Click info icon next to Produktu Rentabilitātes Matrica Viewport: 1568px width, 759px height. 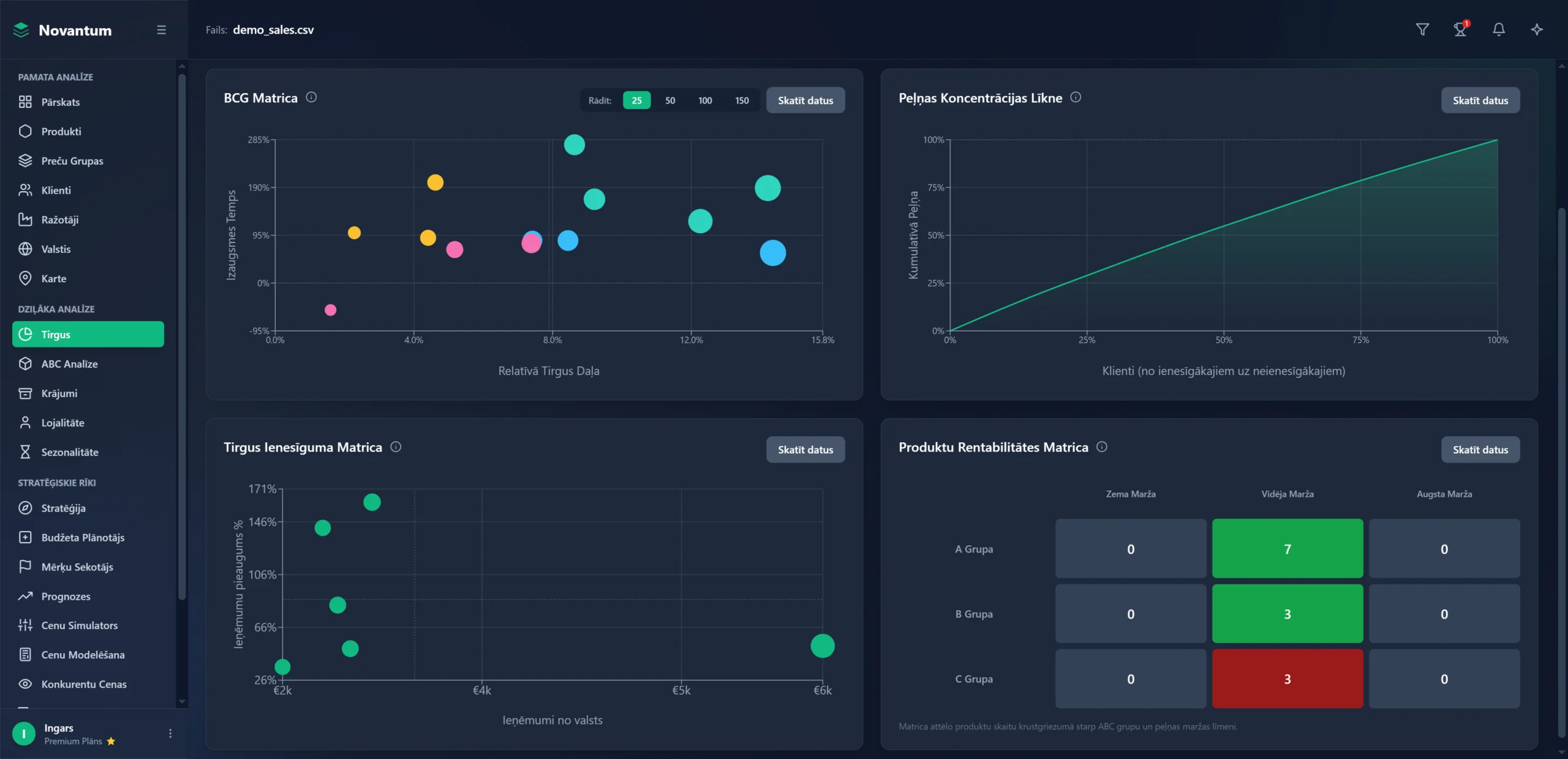click(1102, 447)
